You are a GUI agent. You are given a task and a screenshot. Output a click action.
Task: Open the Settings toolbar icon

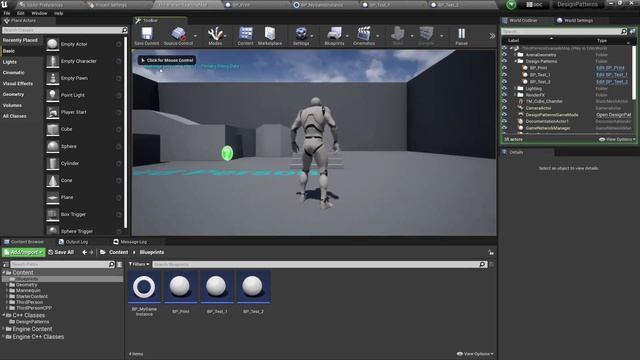(301, 33)
